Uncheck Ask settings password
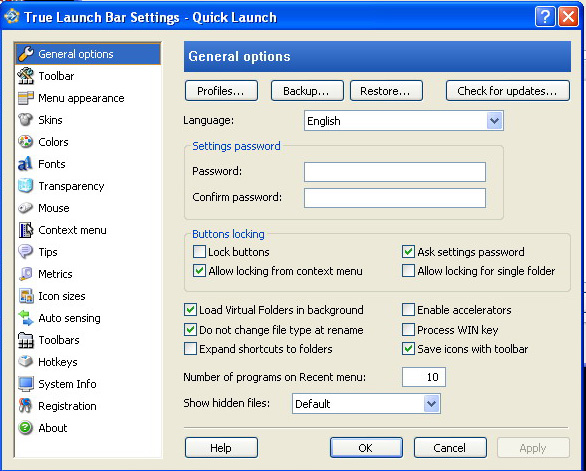586x471 pixels. click(408, 252)
